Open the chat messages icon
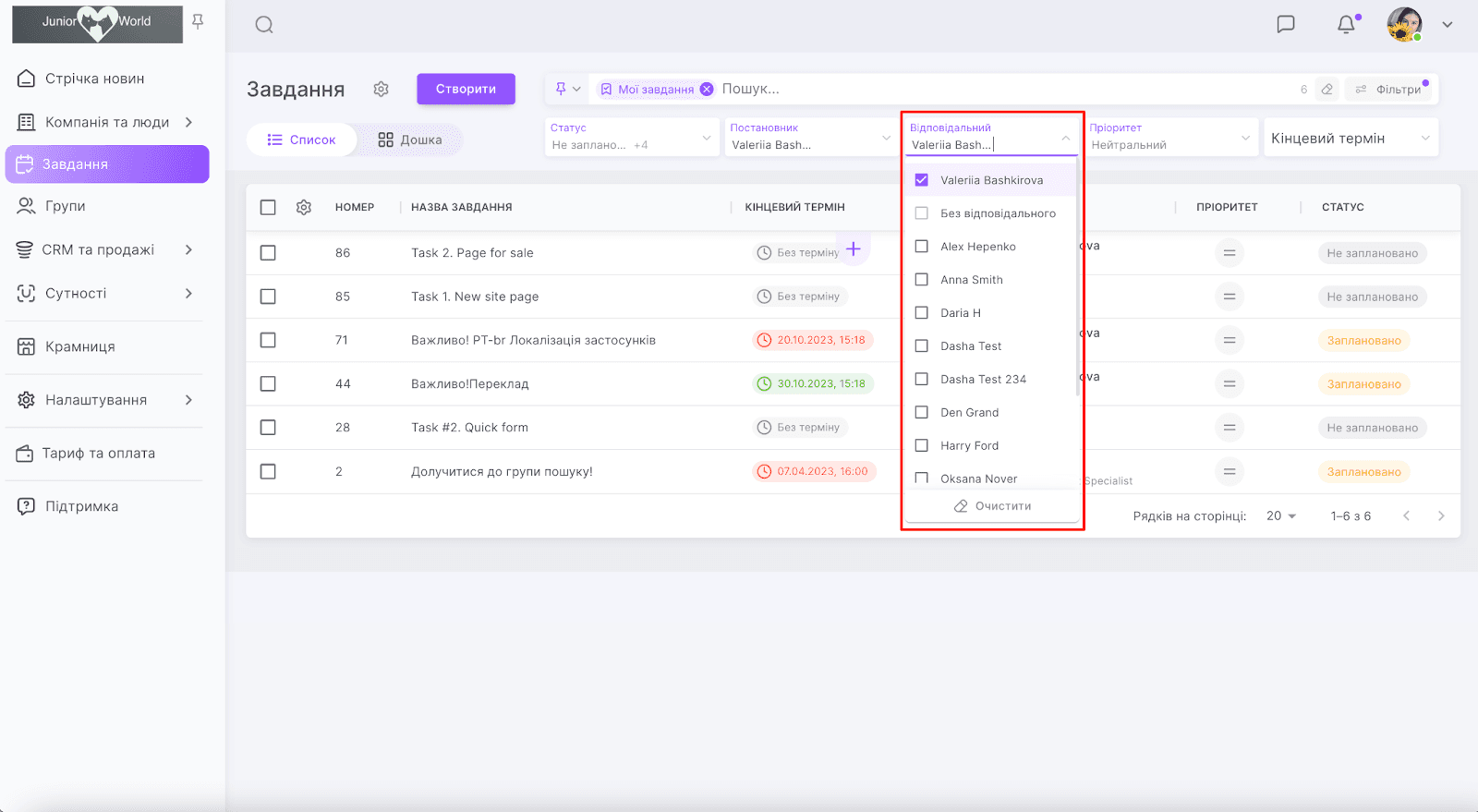Viewport: 1478px width, 812px height. tap(1285, 25)
